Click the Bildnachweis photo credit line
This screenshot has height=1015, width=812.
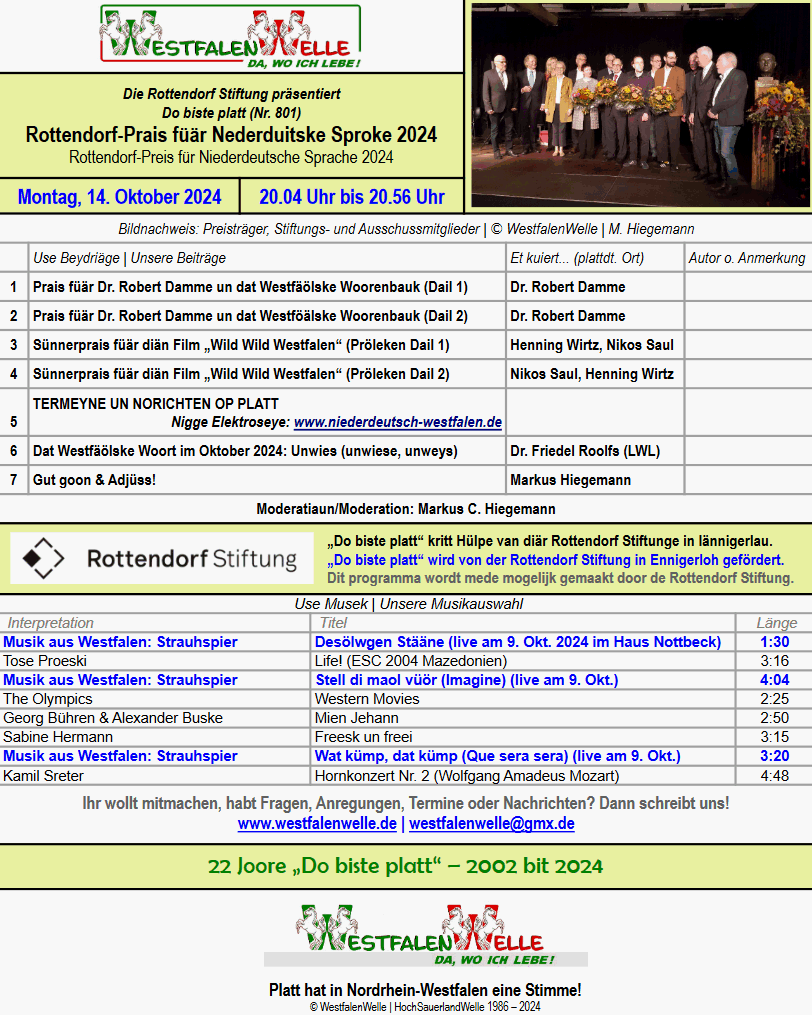click(406, 229)
